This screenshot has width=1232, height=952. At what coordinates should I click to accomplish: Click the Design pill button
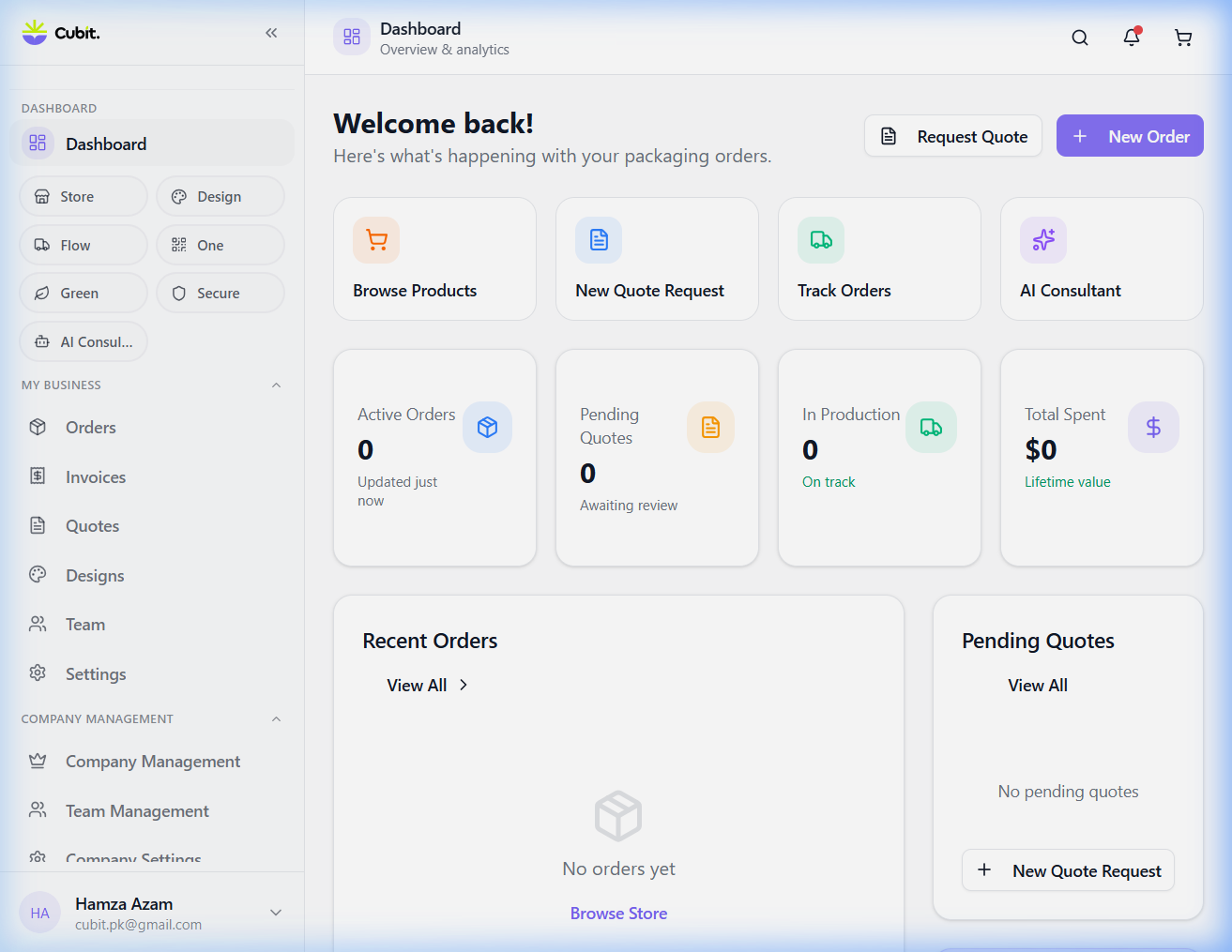point(221,196)
